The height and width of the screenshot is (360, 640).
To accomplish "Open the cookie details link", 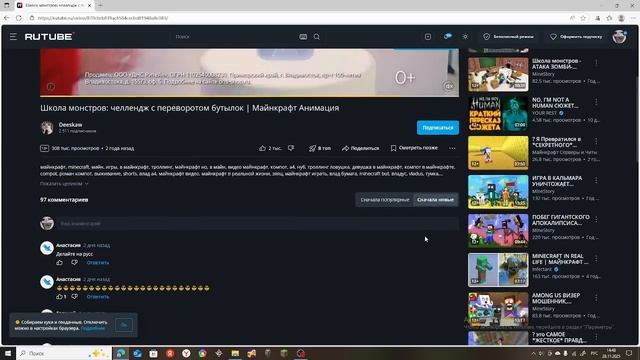I will tap(93, 328).
